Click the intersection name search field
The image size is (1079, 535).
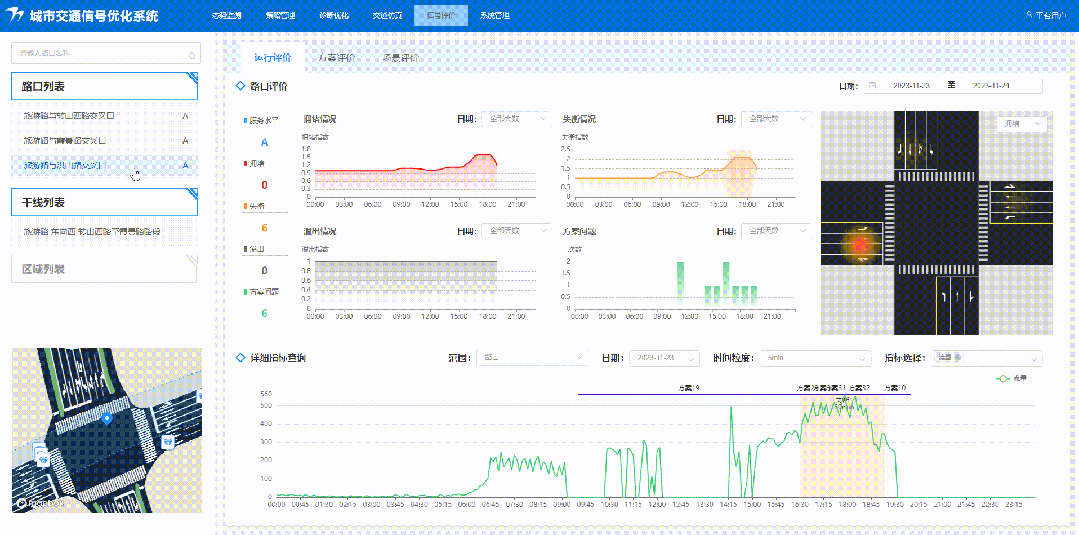pyautogui.click(x=106, y=54)
